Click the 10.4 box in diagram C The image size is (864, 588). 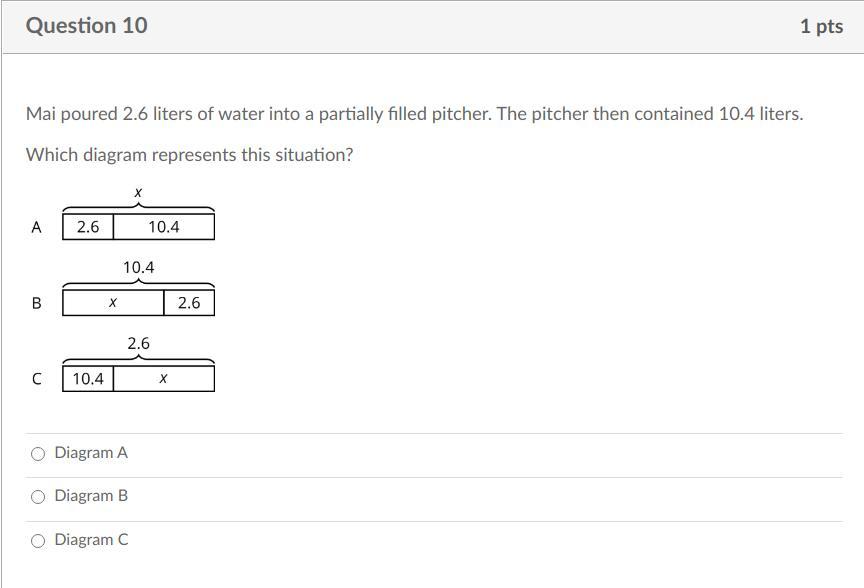(x=88, y=379)
